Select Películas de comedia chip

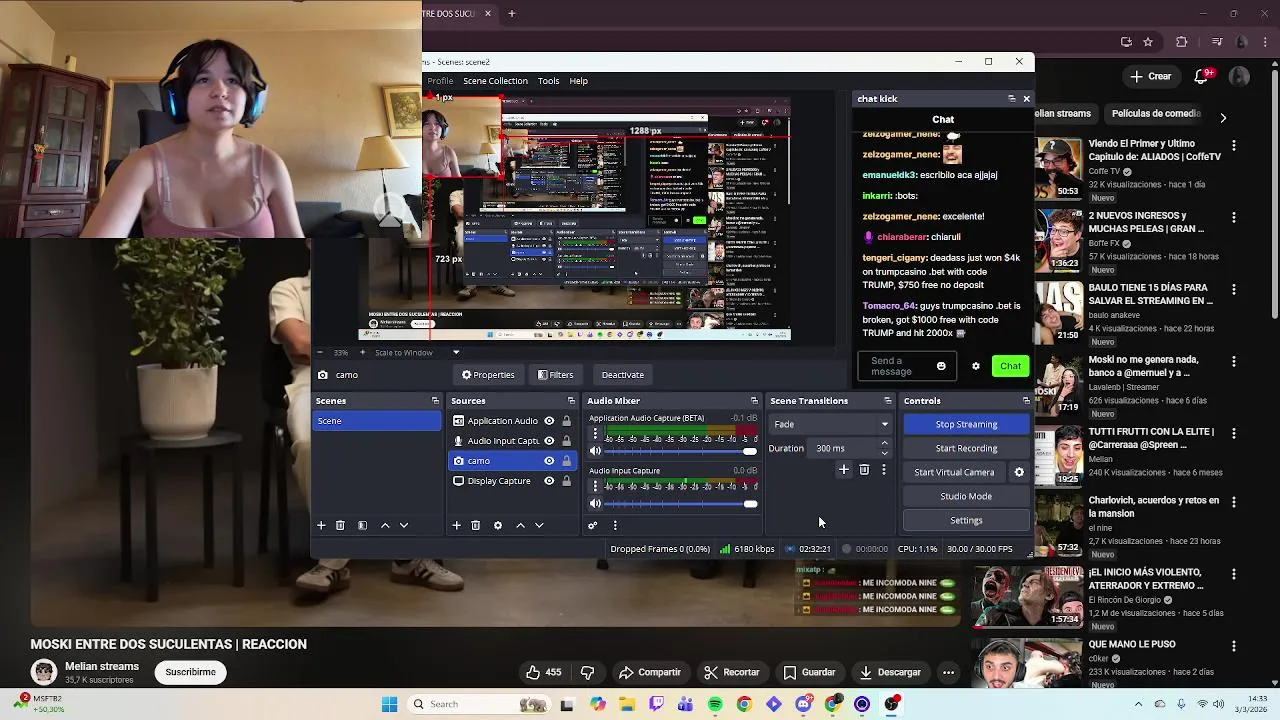1156,114
